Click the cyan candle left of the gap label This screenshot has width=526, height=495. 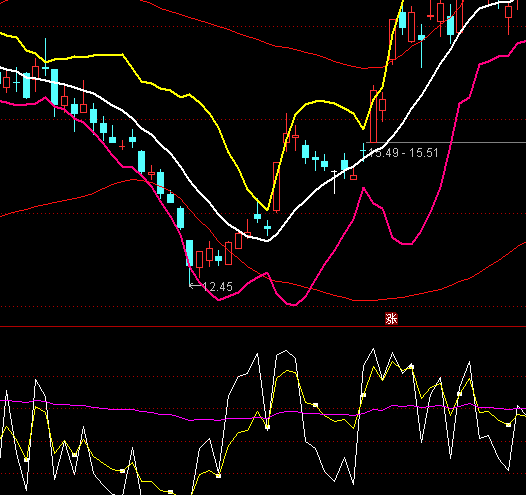[x=363, y=152]
